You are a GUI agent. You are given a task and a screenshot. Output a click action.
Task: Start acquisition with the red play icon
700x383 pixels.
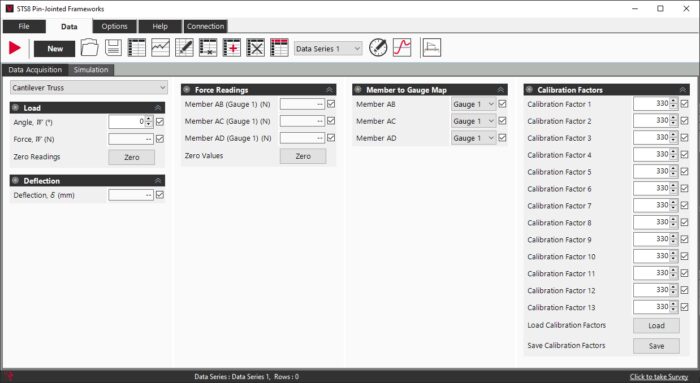(x=15, y=48)
